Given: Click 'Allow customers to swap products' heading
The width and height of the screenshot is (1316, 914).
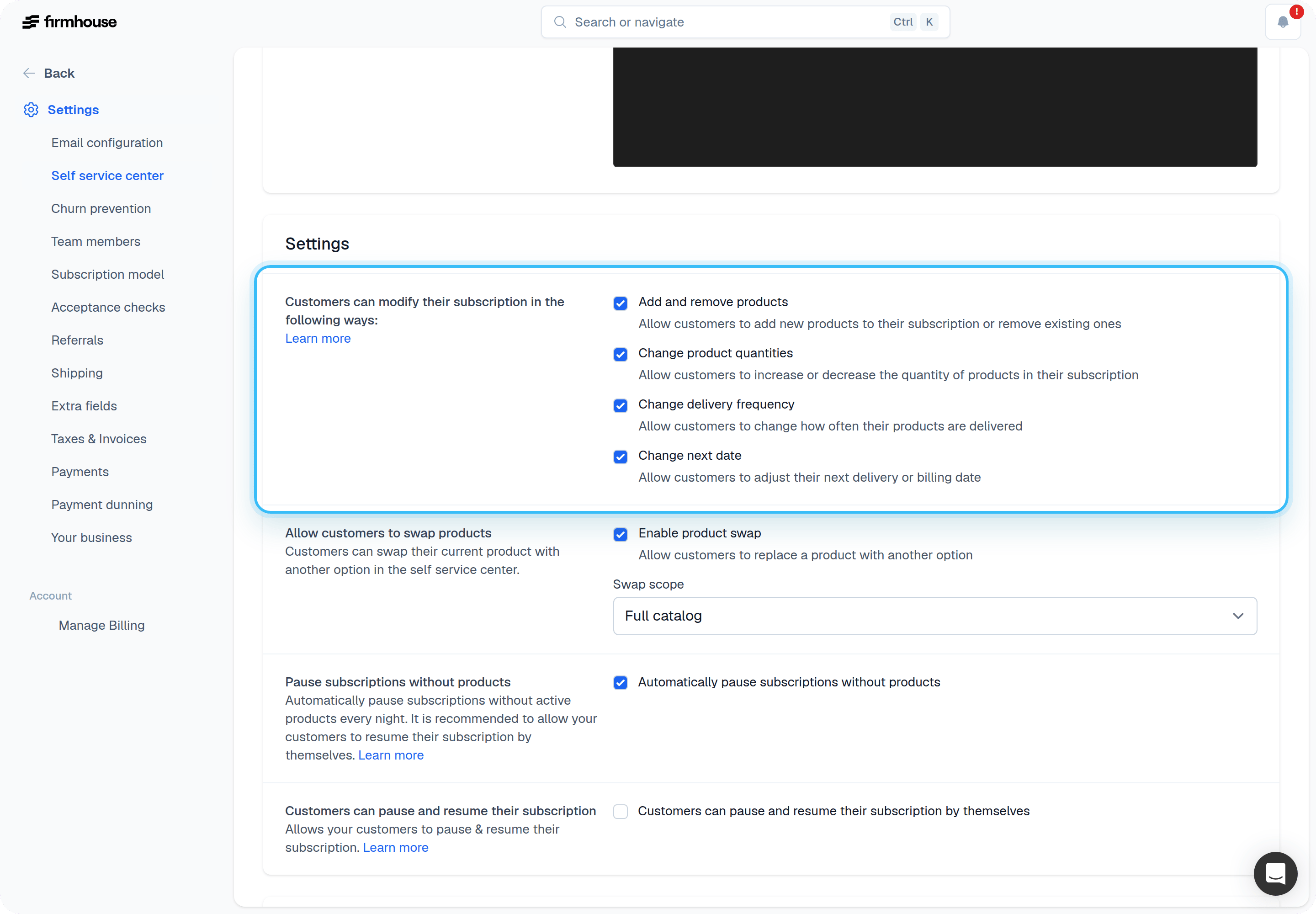Looking at the screenshot, I should pos(388,533).
